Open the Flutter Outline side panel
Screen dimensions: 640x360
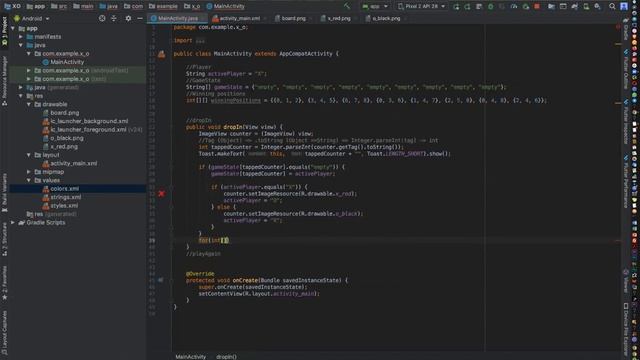coord(626,69)
